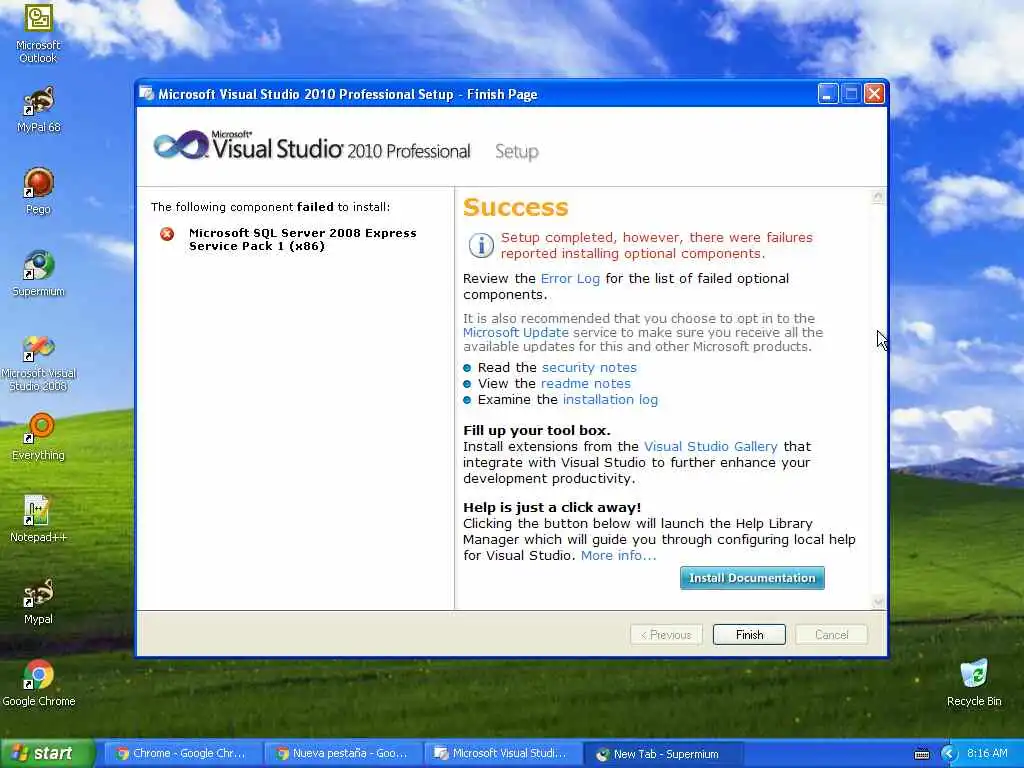Expand hidden tray icons arrow

[949, 754]
